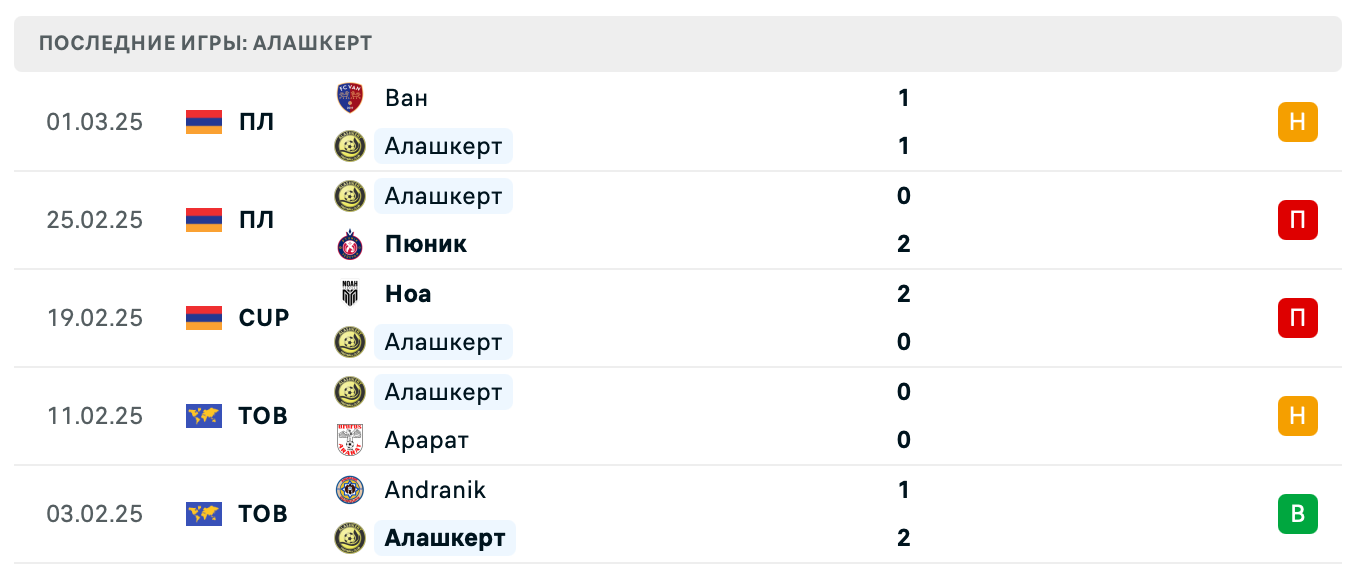
Task: Toggle the green В win badge for Andranik match
Action: 1298,514
